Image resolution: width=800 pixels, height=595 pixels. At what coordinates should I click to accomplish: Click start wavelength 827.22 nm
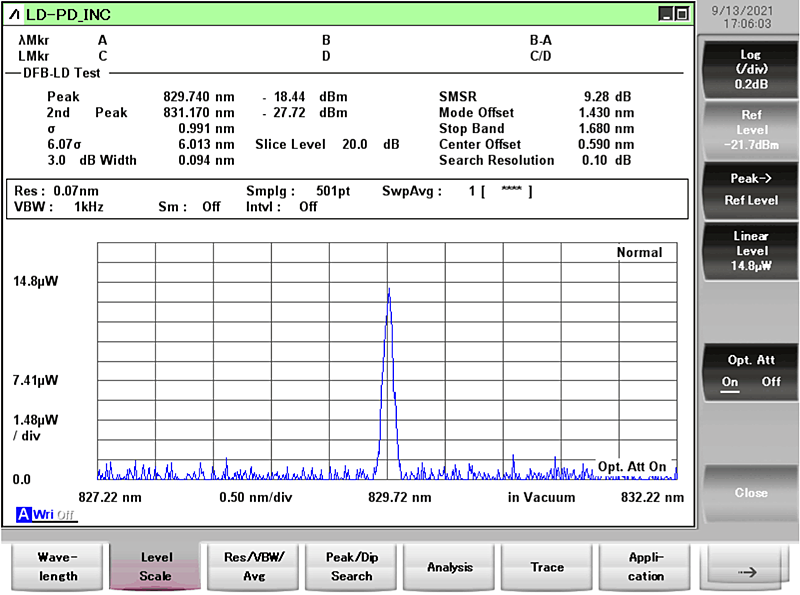click(110, 497)
